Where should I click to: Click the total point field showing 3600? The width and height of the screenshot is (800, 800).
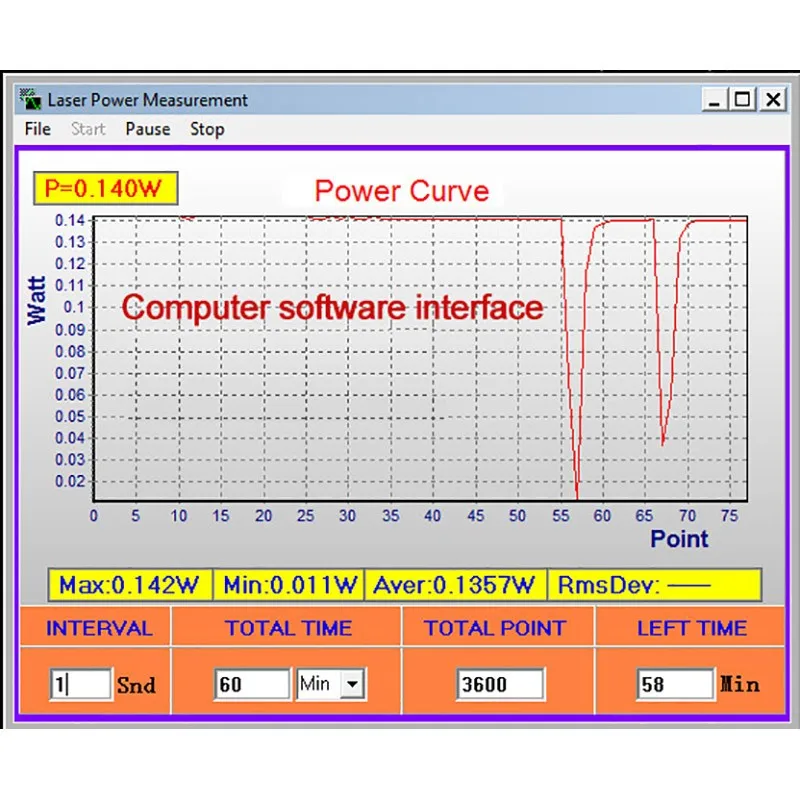pos(500,684)
